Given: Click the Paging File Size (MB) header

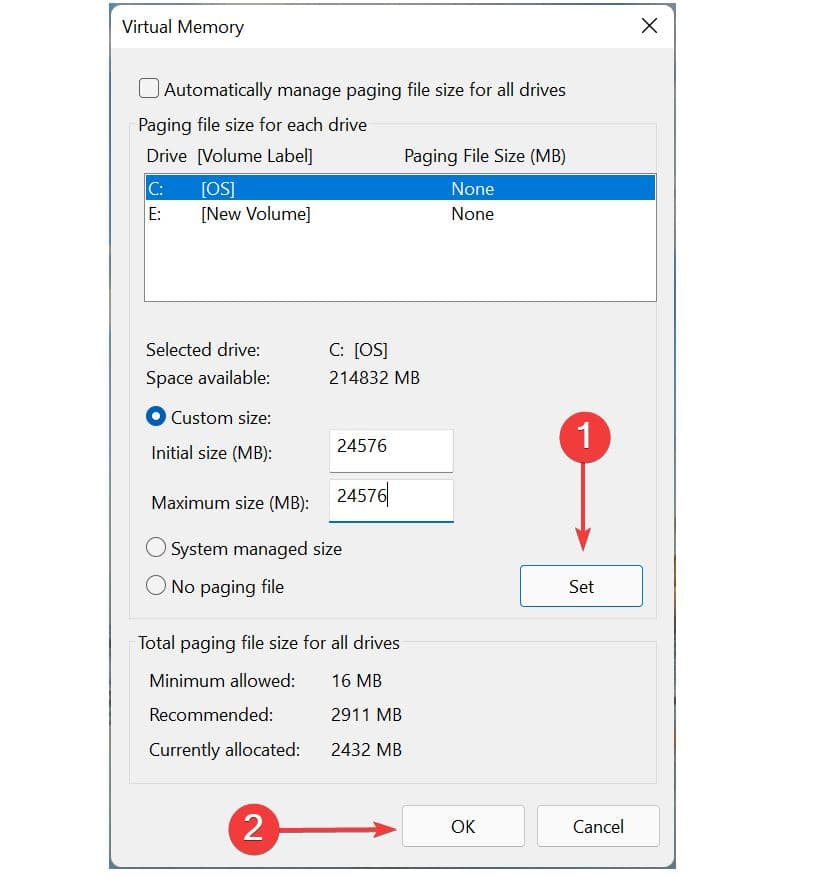Looking at the screenshot, I should click(x=485, y=156).
